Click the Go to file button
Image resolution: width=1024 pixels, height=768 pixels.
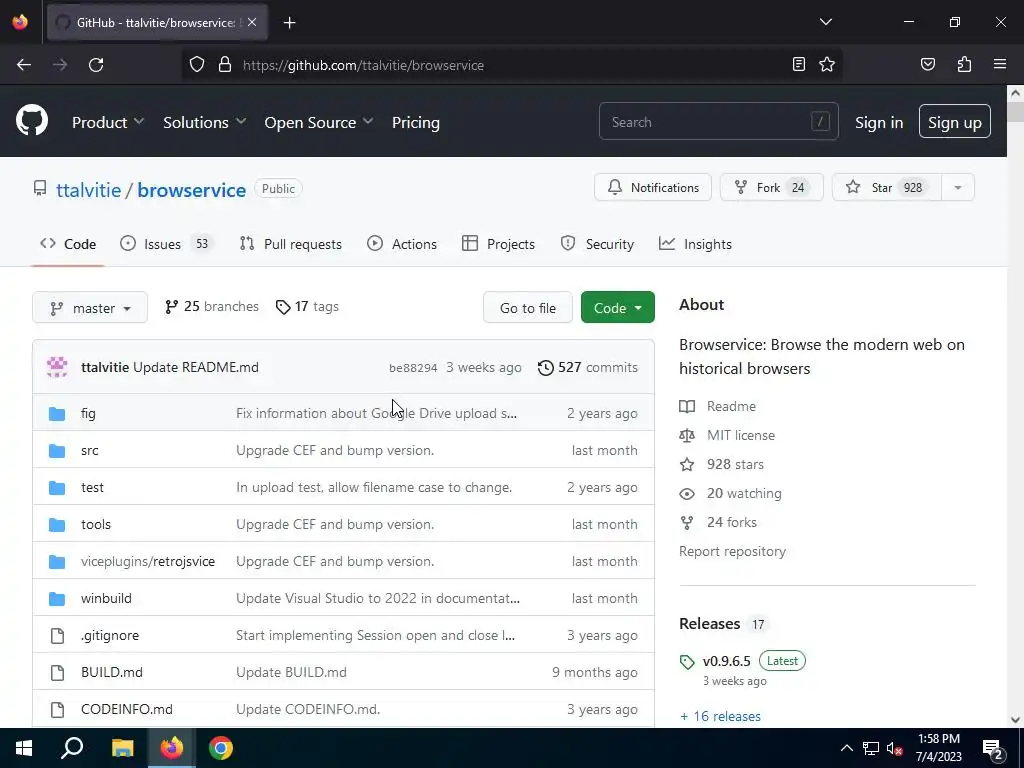528,308
